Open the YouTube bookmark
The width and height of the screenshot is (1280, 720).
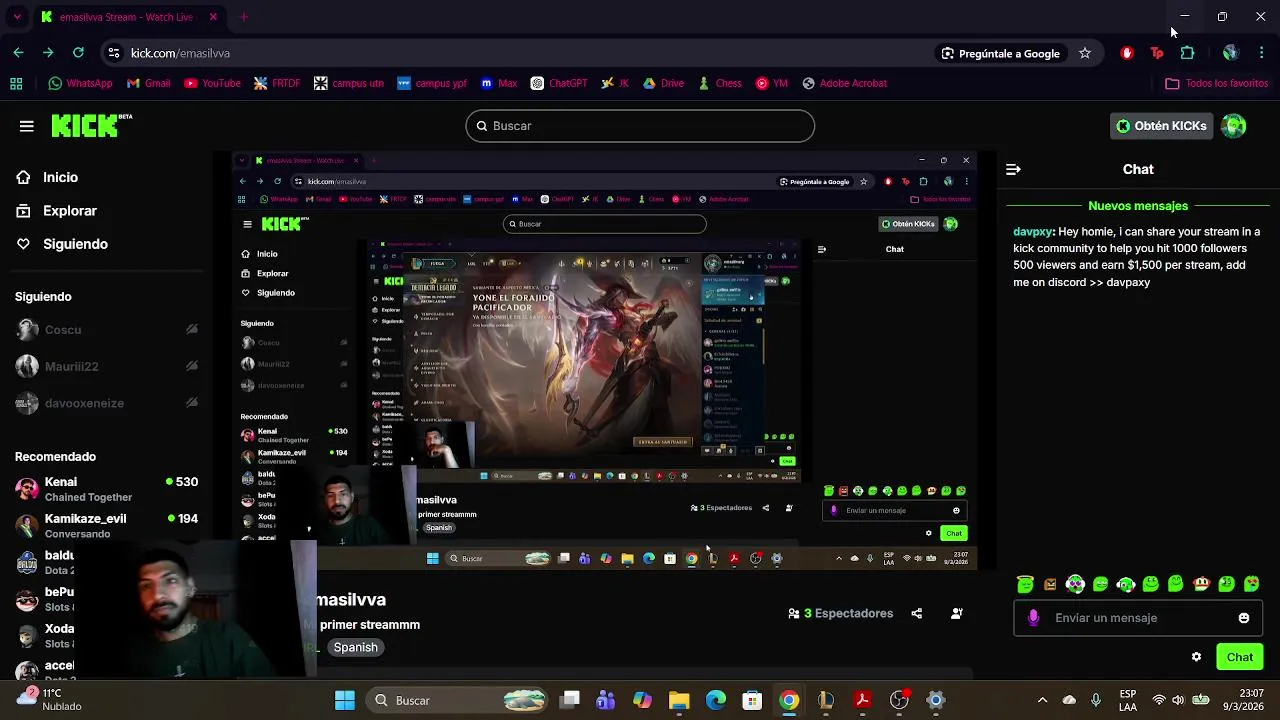point(212,83)
